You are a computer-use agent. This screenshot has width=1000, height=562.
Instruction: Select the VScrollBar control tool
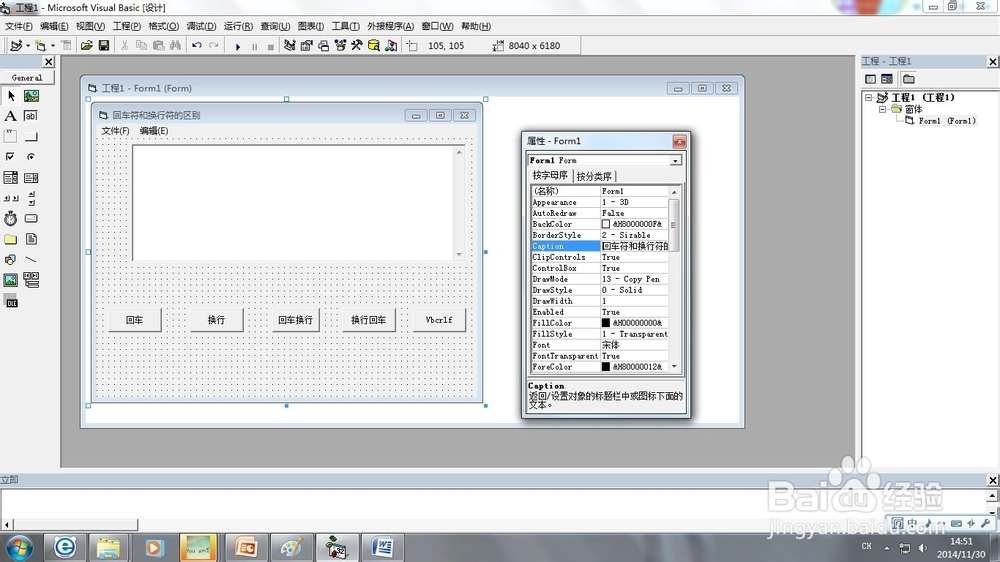pos(31,198)
